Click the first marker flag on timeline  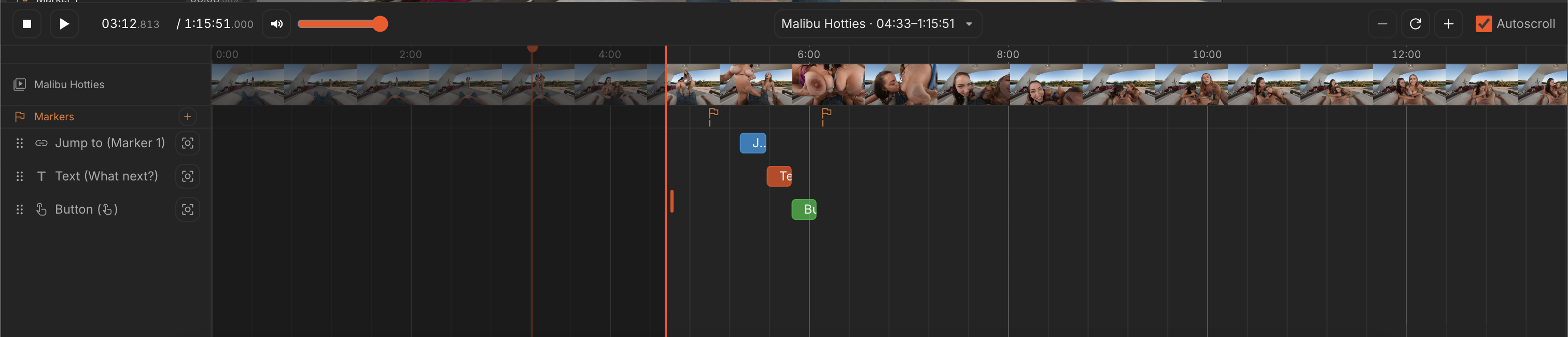coord(713,116)
